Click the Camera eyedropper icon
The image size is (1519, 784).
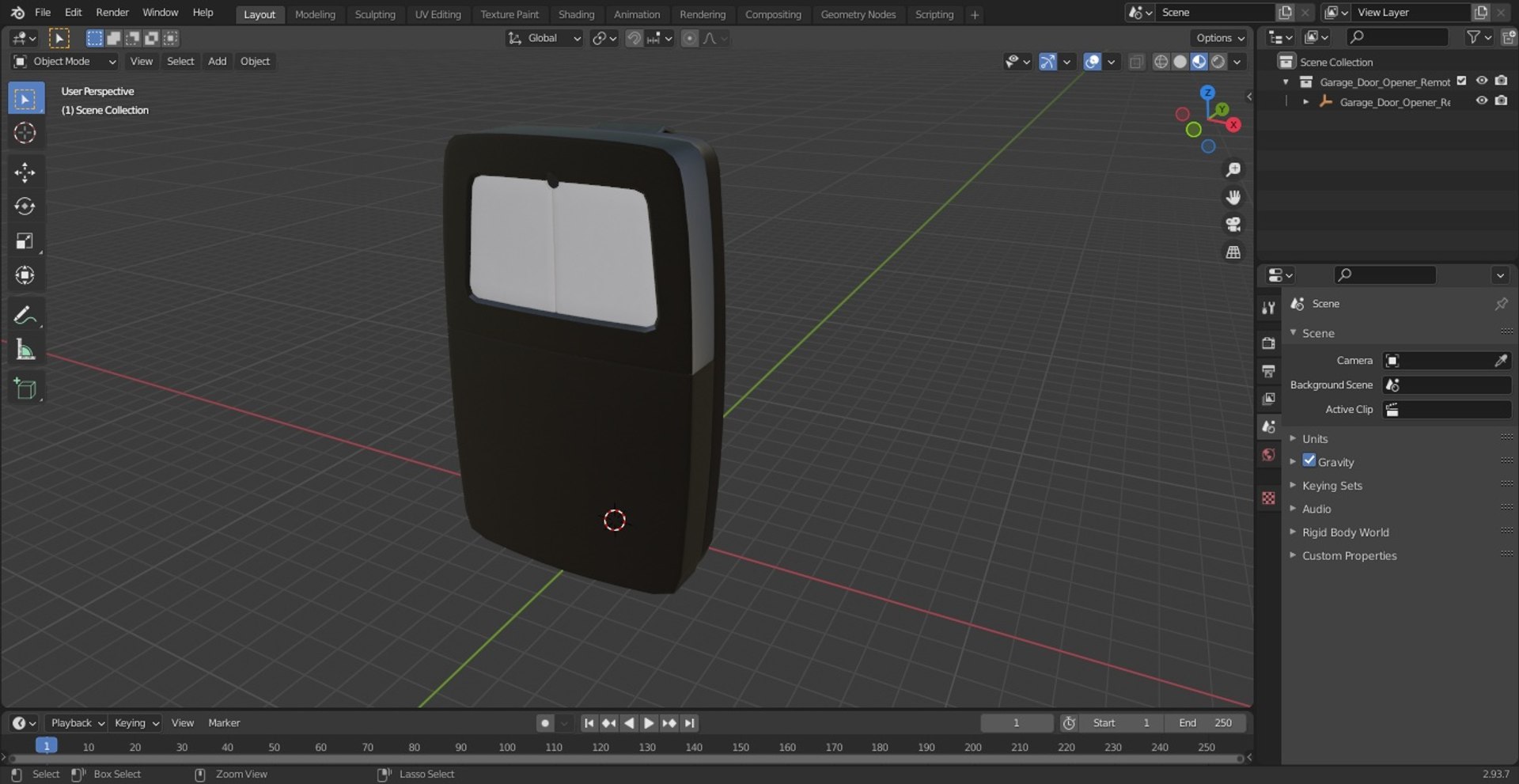click(1501, 361)
